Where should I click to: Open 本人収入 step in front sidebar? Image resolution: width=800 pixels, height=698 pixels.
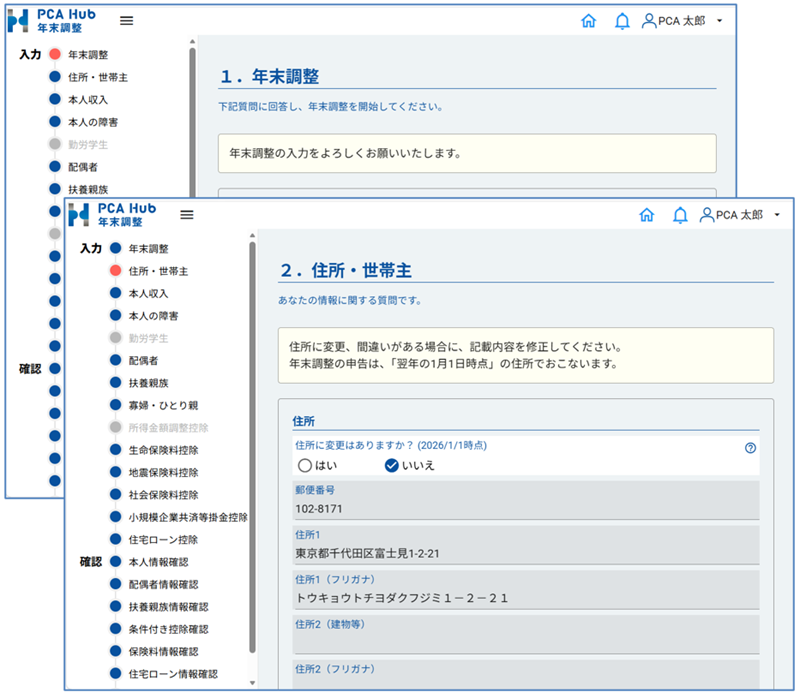pos(148,293)
